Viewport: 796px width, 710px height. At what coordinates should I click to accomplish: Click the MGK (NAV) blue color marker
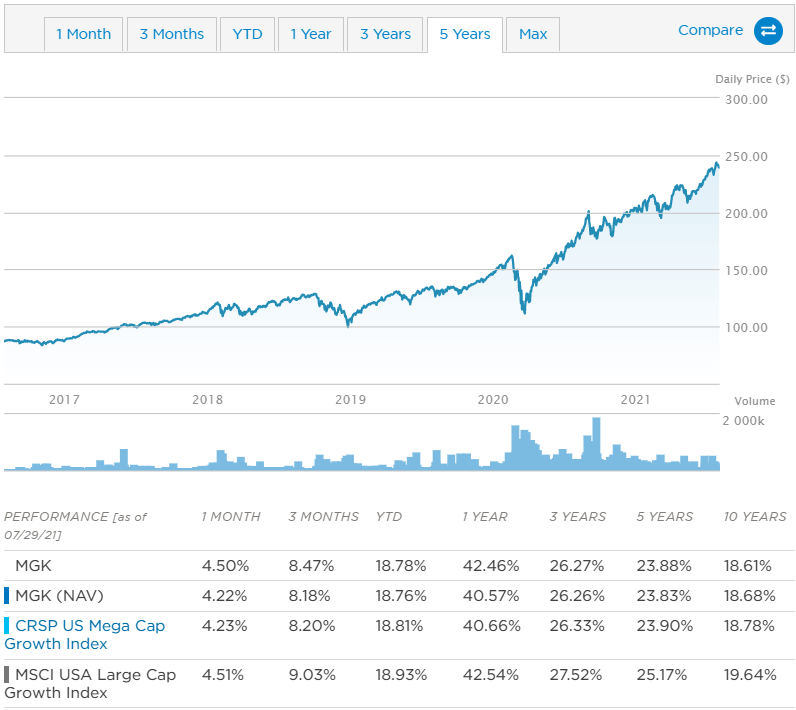coord(7,595)
